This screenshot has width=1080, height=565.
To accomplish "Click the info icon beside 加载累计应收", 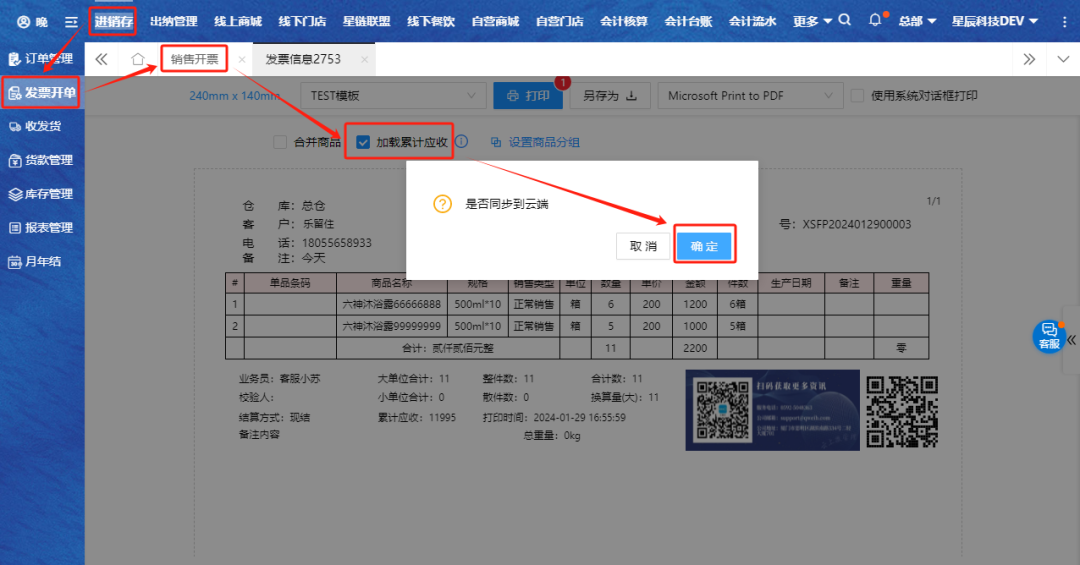I will [x=461, y=142].
